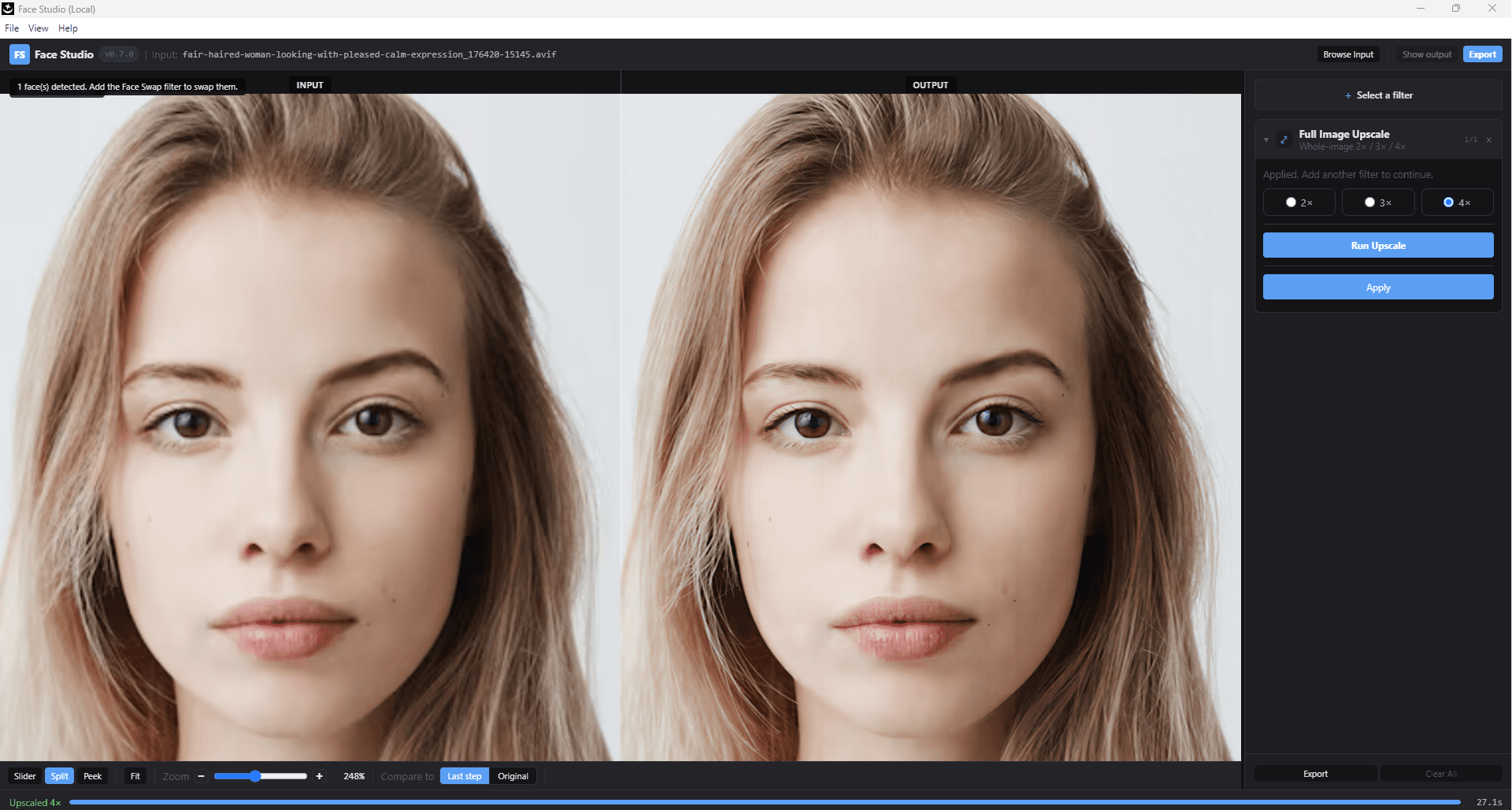Image resolution: width=1512 pixels, height=810 pixels.
Task: Click the INPUT pane label
Action: 310,85
